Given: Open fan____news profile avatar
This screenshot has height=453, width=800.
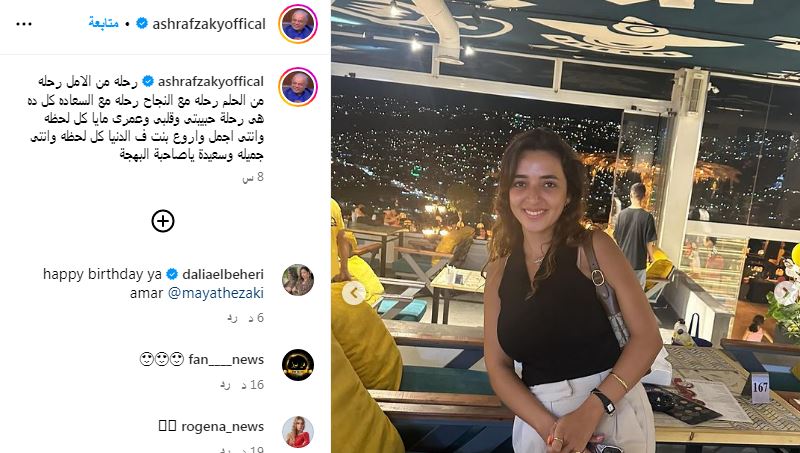Looking at the screenshot, I should [x=297, y=365].
